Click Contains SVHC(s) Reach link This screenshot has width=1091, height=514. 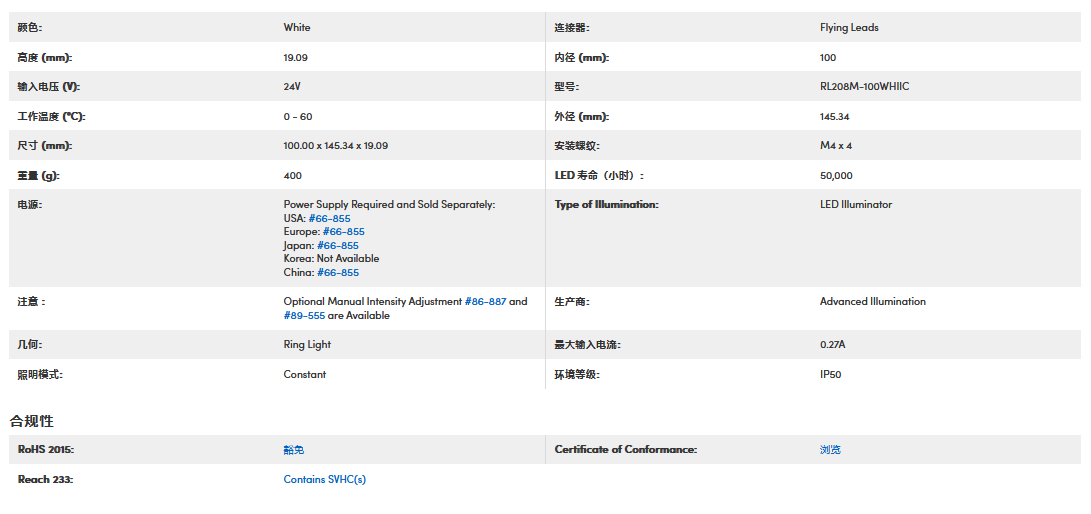pyautogui.click(x=324, y=480)
